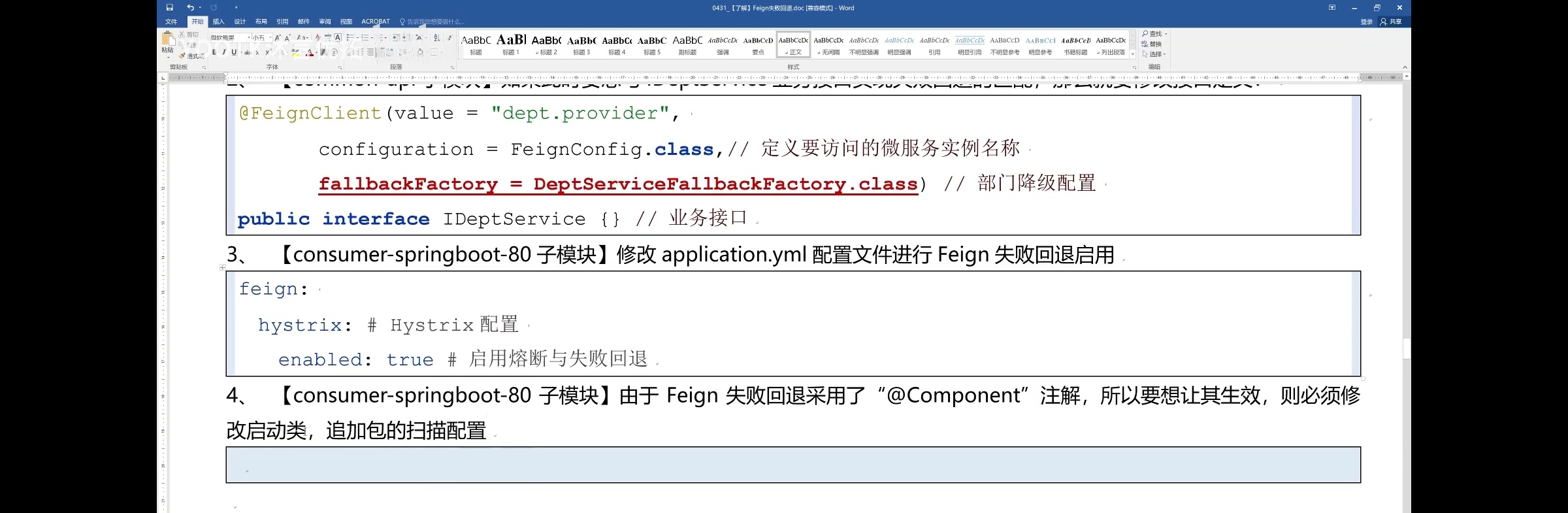Screen dimensions: 1568x513
Task: Click 剪切 (Cut) in clipboard group
Action: (x=189, y=35)
